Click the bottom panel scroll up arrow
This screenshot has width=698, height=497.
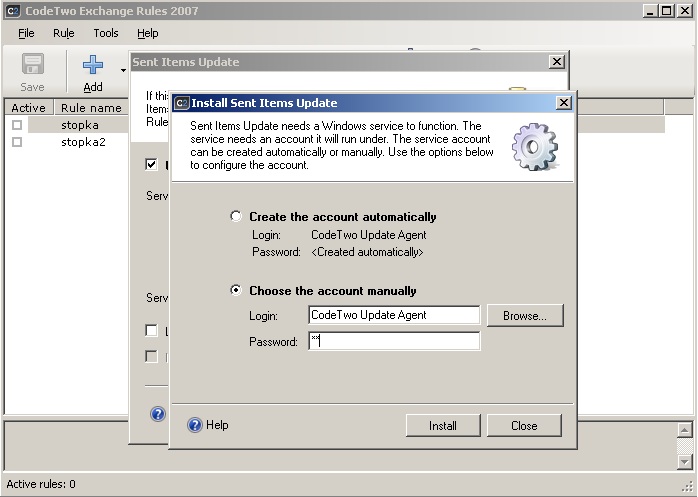(x=684, y=430)
